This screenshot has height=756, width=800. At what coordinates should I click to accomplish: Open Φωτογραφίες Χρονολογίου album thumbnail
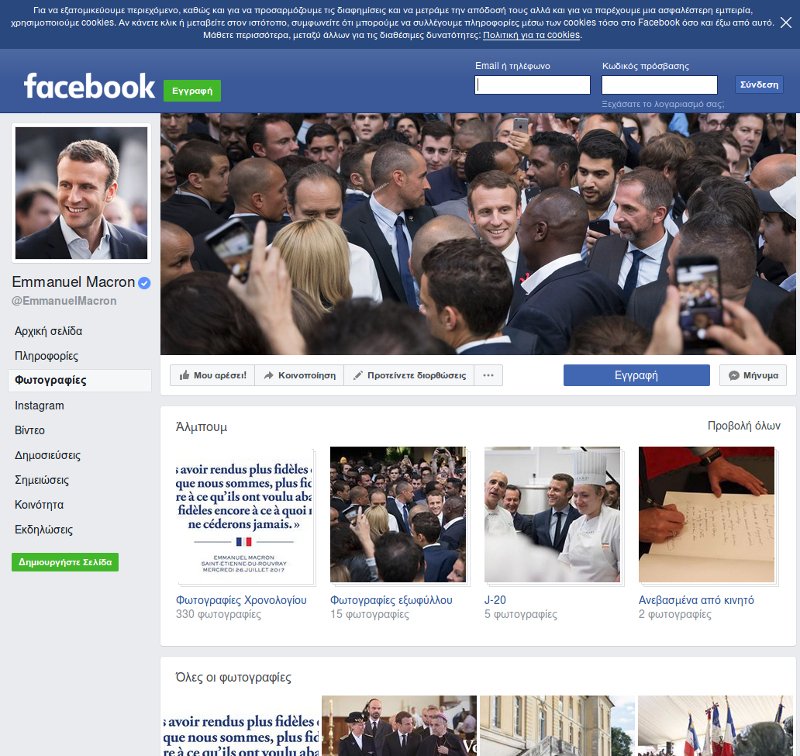(x=244, y=515)
